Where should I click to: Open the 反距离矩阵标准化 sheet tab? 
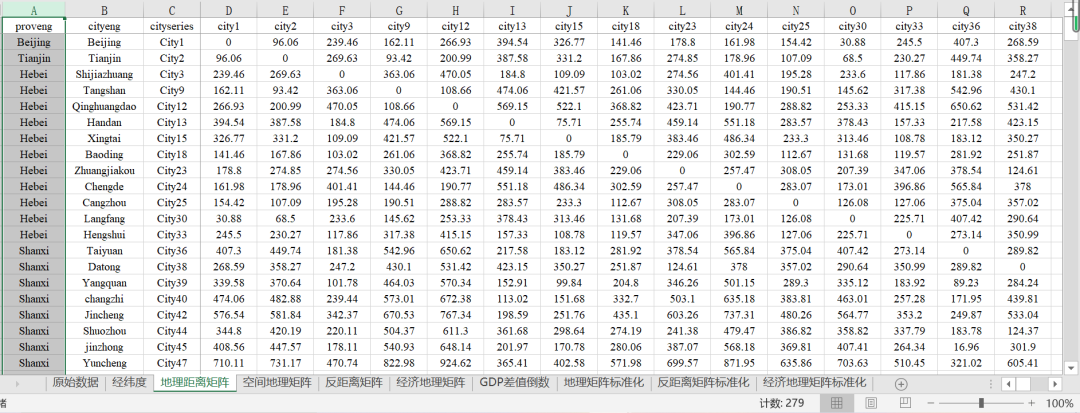tap(703, 383)
